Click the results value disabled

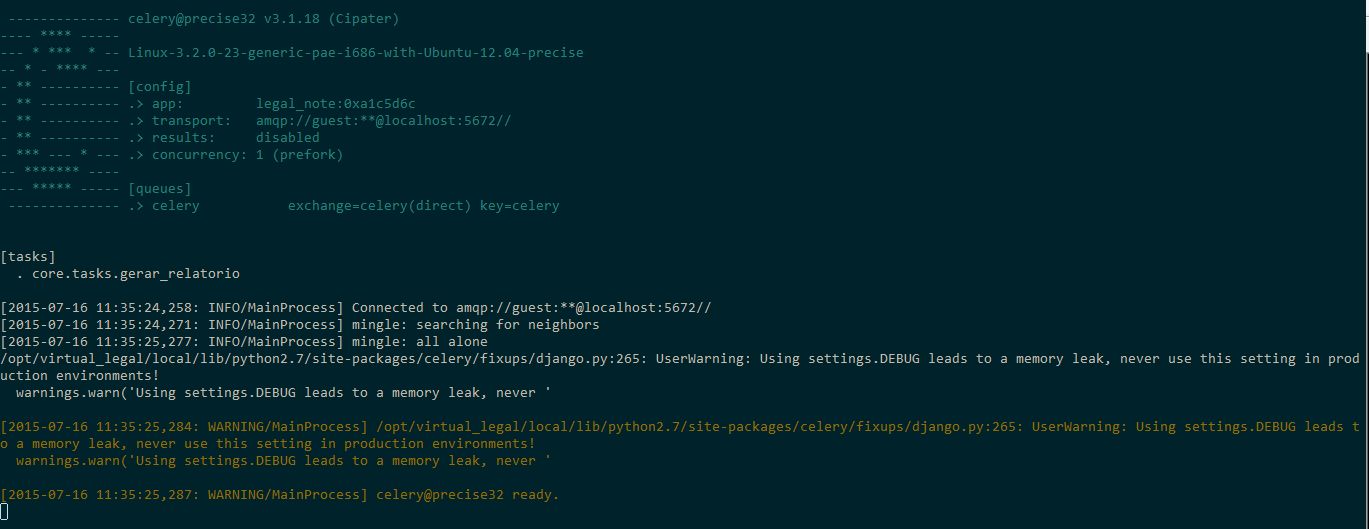[x=287, y=138]
